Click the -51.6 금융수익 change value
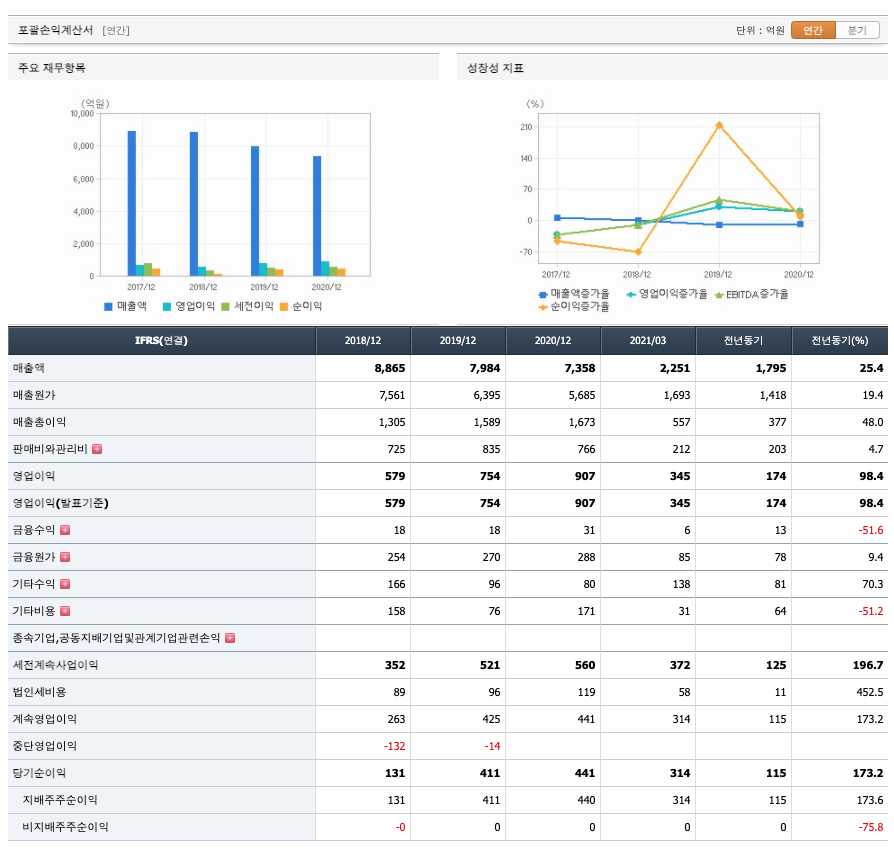 pyautogui.click(x=871, y=530)
